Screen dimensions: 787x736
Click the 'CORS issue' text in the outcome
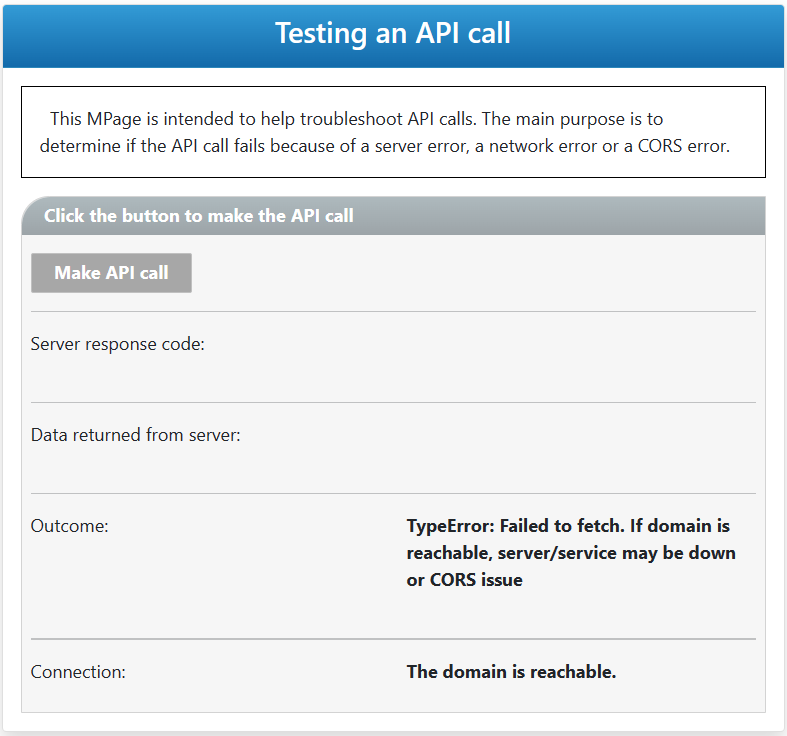click(x=476, y=580)
